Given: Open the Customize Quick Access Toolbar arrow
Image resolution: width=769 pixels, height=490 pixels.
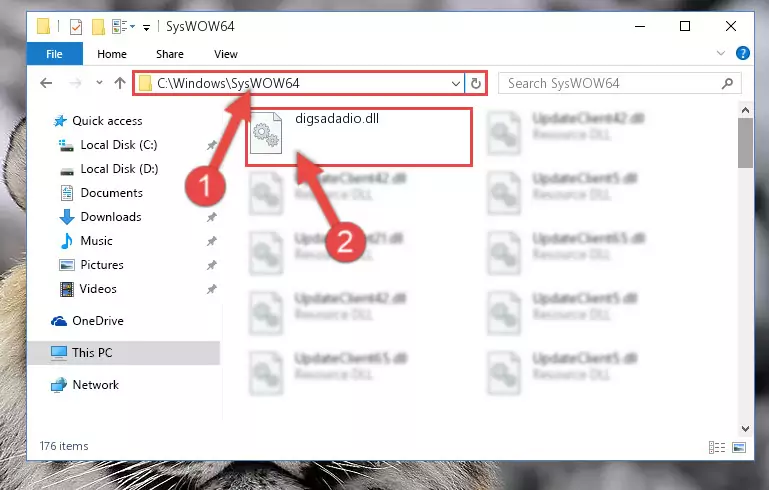Looking at the screenshot, I should click(x=146, y=27).
